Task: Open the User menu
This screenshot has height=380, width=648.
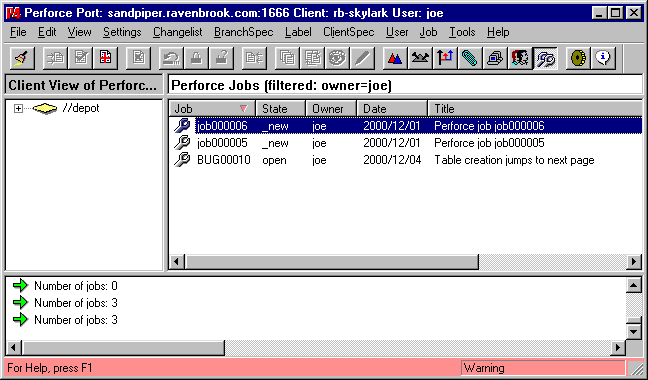Action: pyautogui.click(x=397, y=32)
